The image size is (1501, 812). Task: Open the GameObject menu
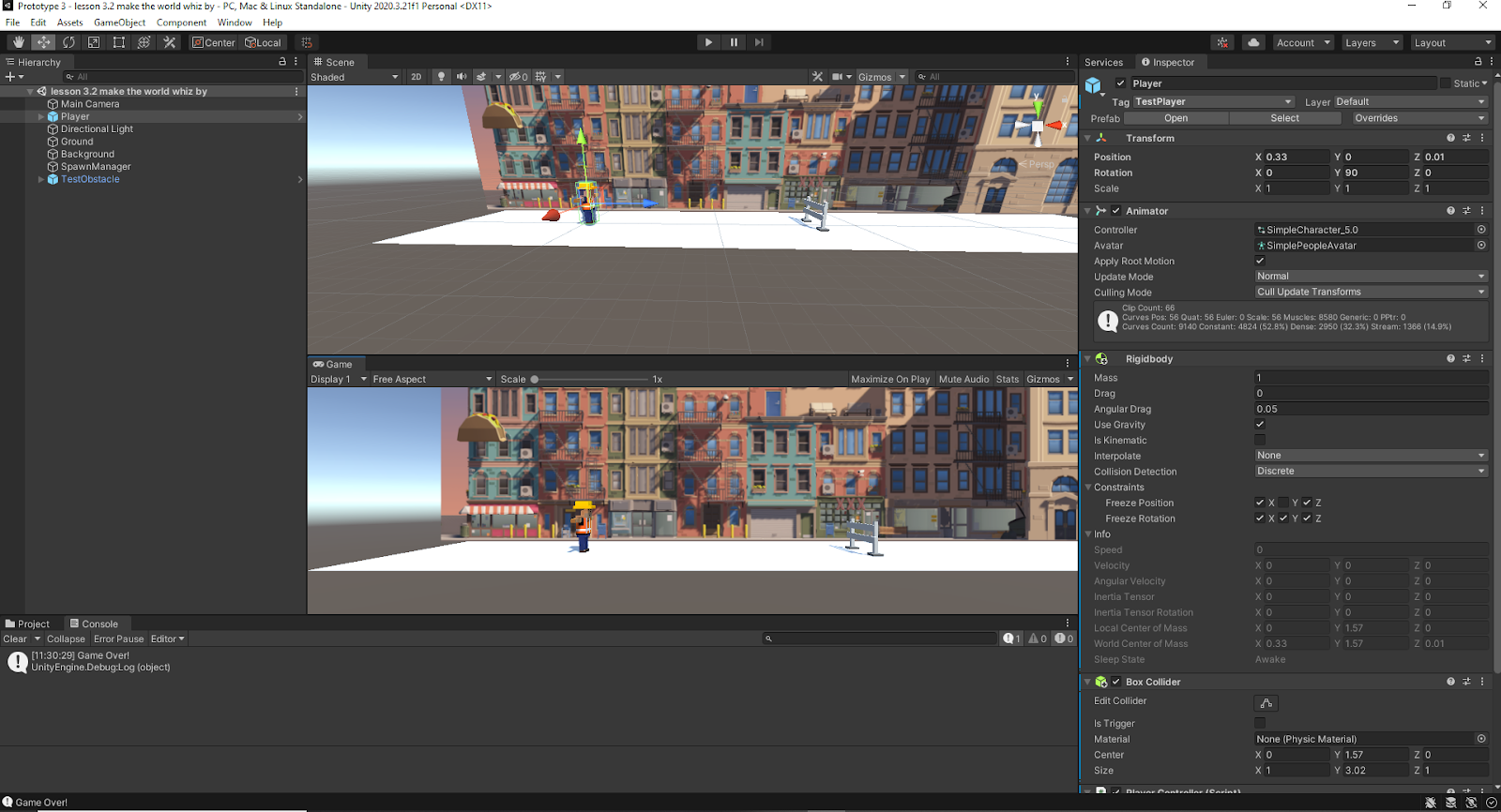[x=119, y=23]
